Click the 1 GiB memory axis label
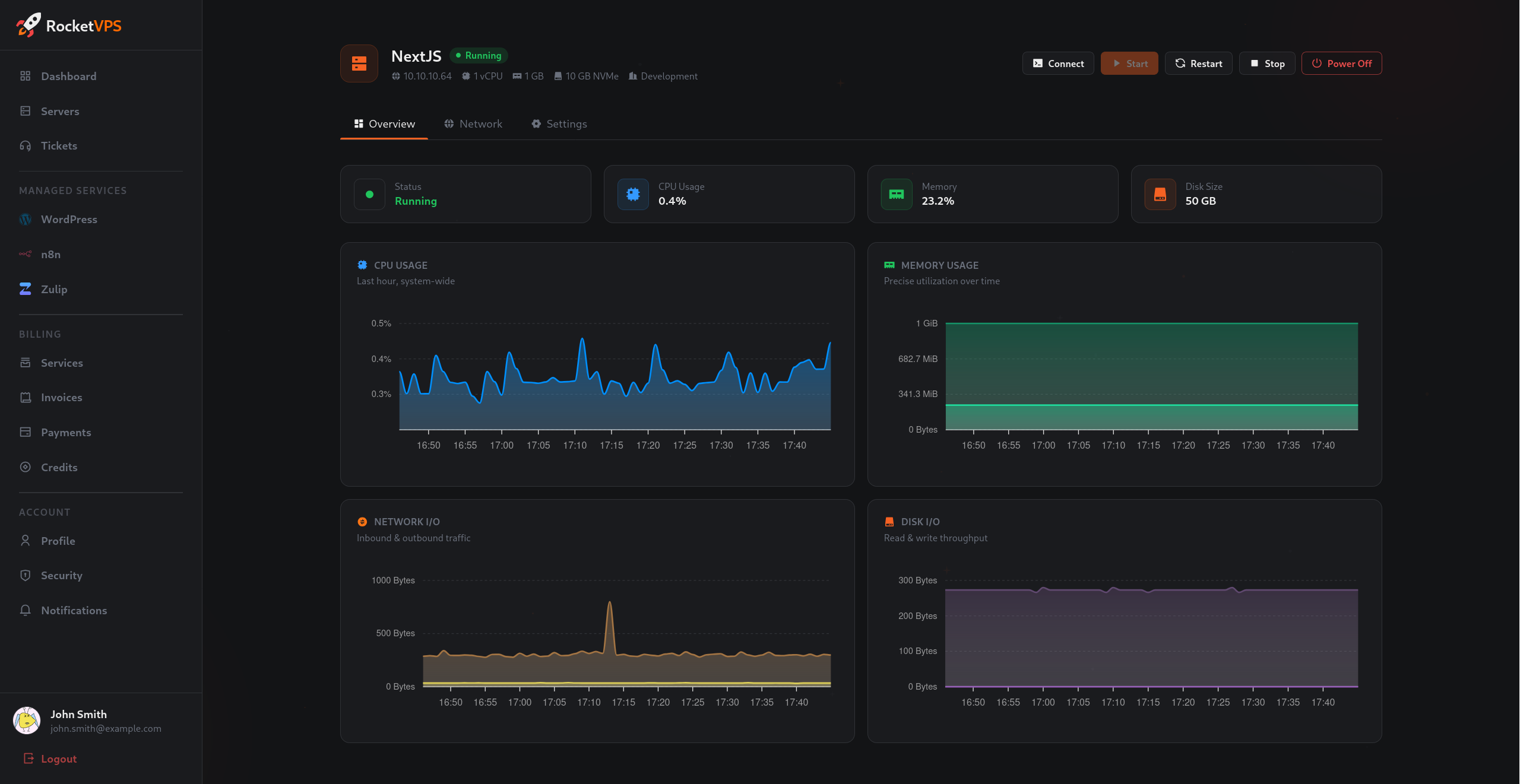 click(x=927, y=323)
